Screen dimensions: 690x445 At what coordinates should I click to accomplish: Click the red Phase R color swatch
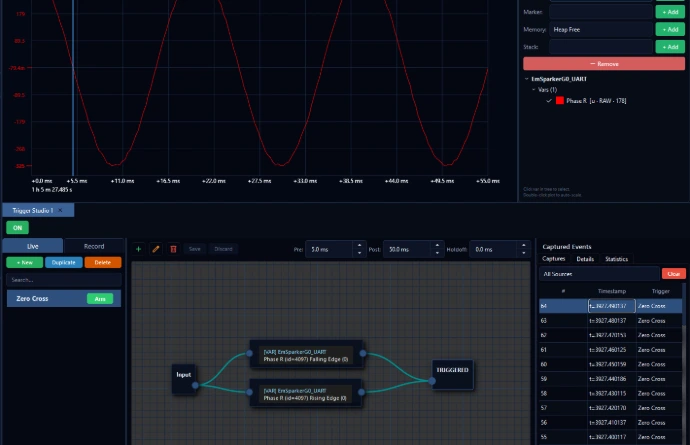pos(560,101)
